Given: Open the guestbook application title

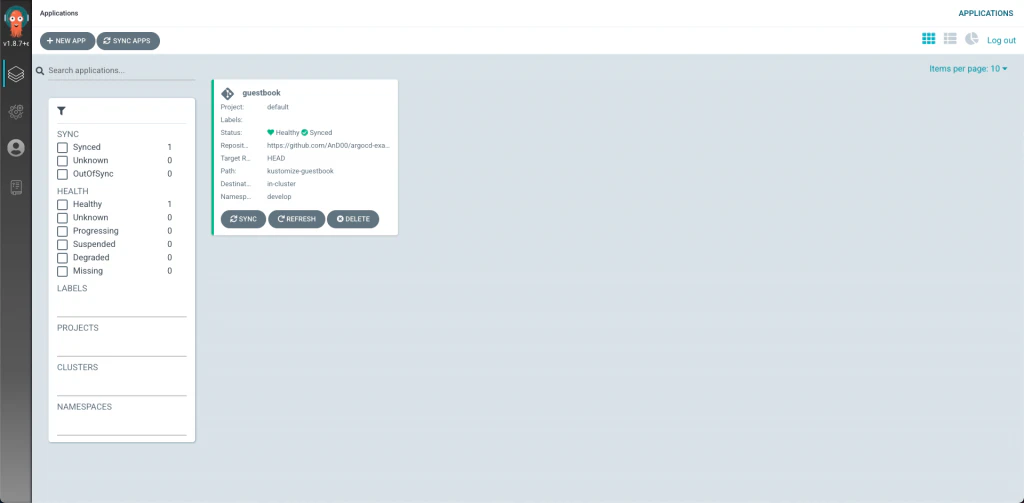Looking at the screenshot, I should 261,93.
